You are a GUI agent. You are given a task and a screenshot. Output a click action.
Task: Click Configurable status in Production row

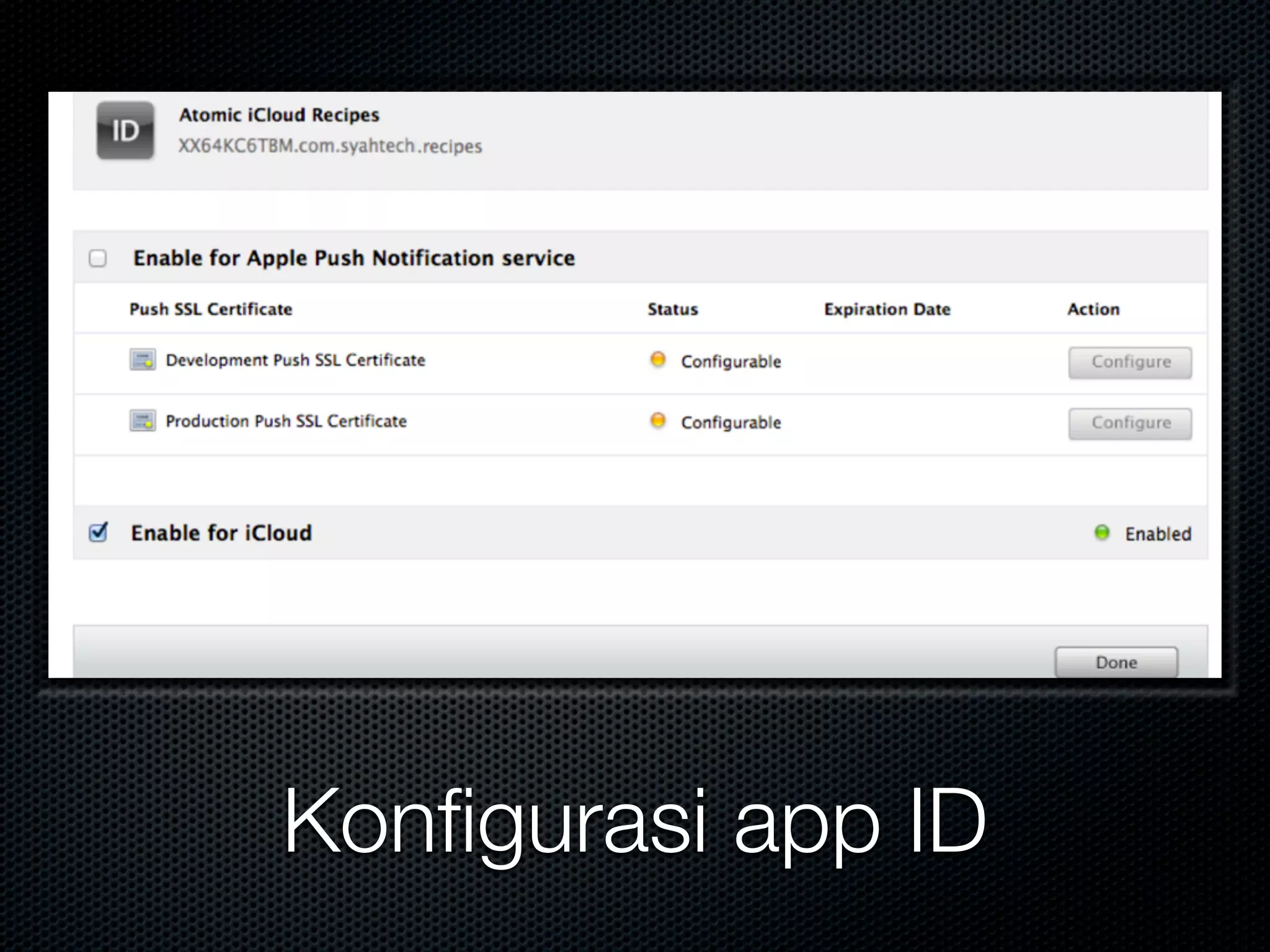tap(731, 423)
